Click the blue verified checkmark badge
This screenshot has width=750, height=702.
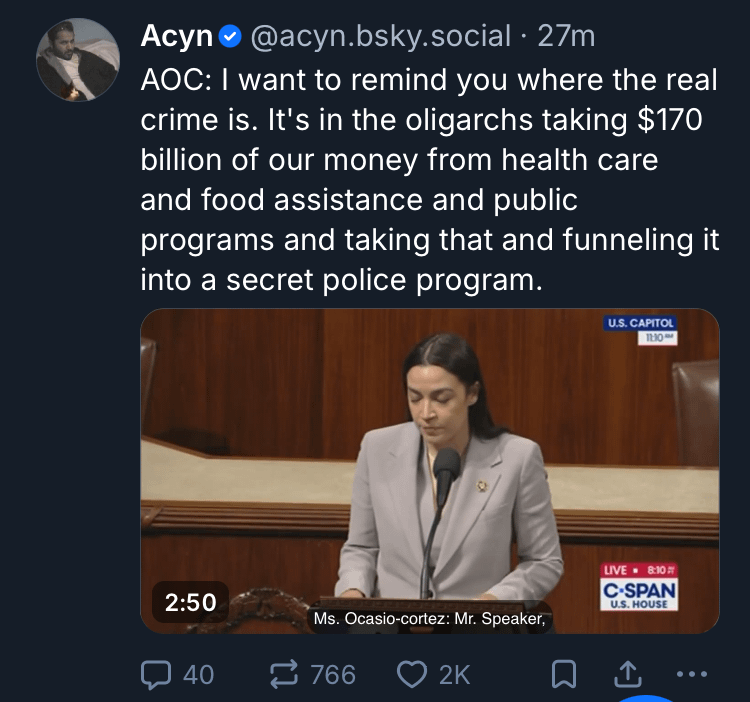(230, 37)
